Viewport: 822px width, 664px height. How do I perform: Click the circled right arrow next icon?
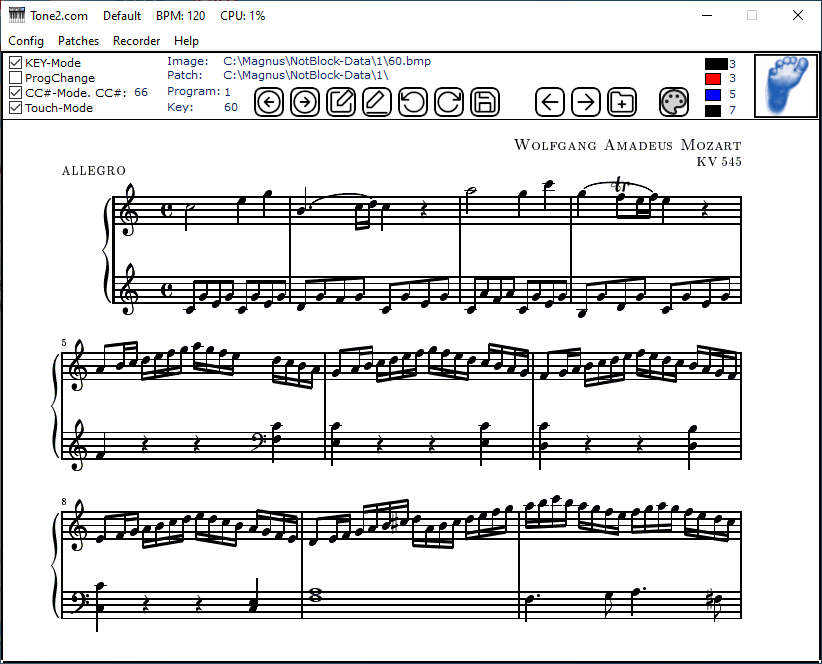pos(305,102)
